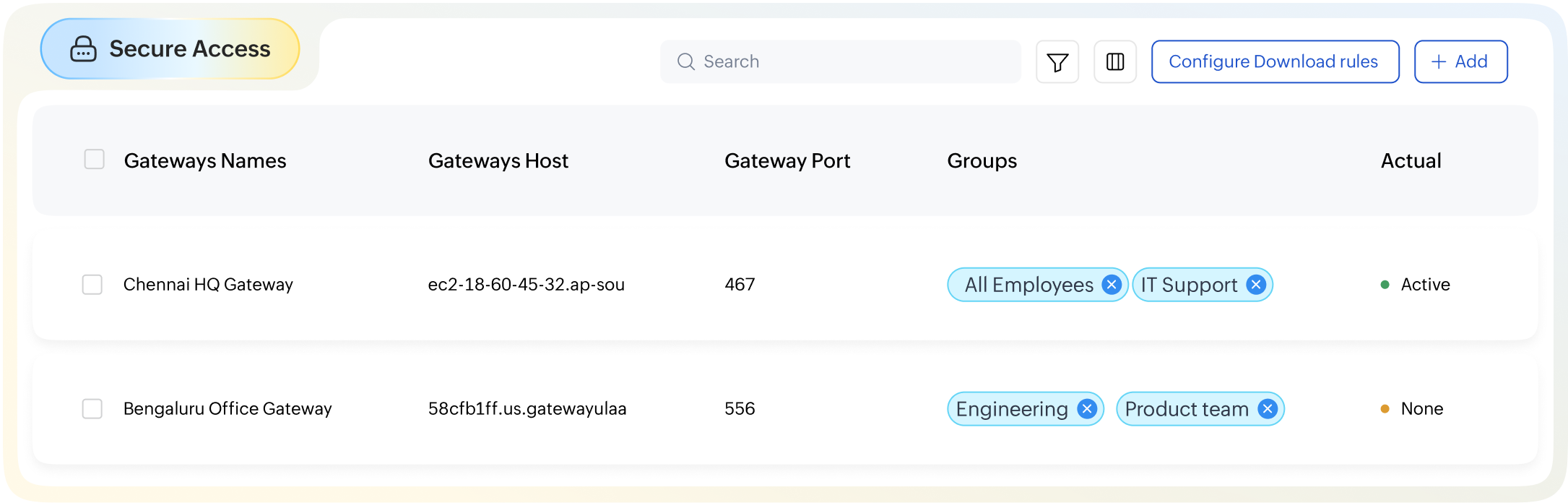The width and height of the screenshot is (1568, 503).
Task: Click the Active status text
Action: tap(1425, 285)
